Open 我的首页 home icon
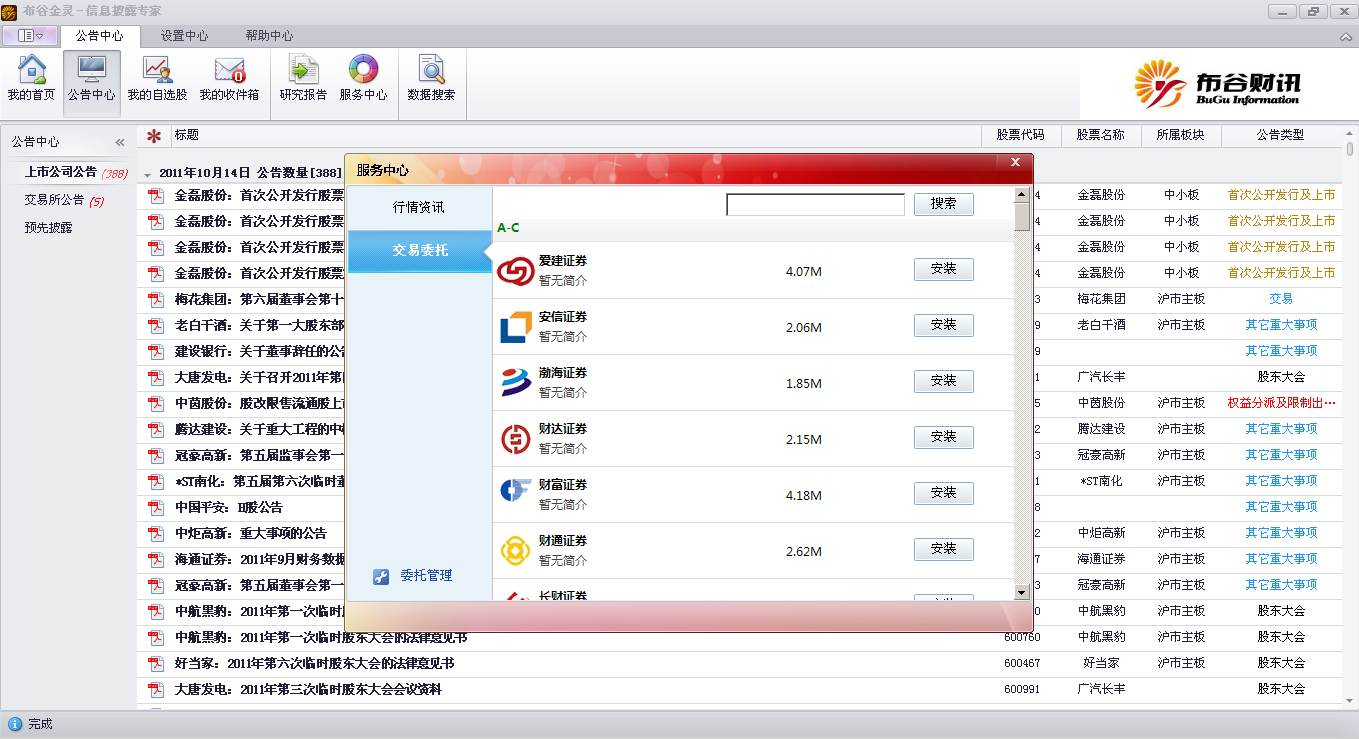Viewport: 1359px width, 739px height. coord(31,70)
